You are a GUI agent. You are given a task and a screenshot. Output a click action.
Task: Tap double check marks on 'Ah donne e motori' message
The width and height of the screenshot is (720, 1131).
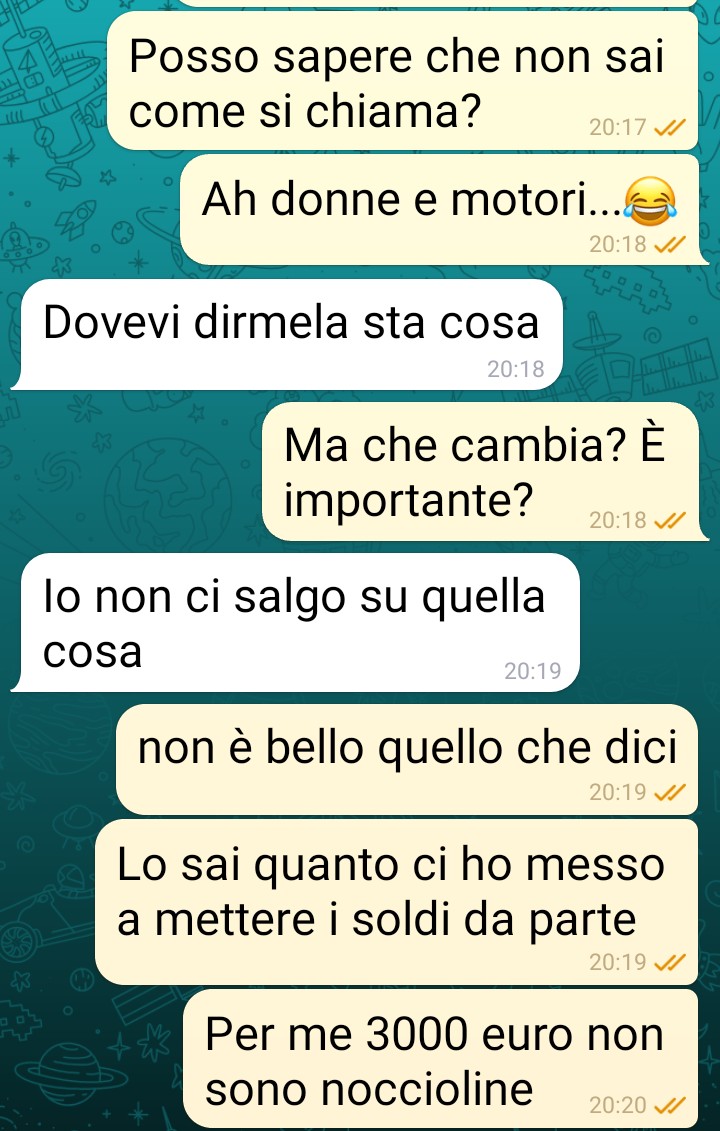(669, 245)
